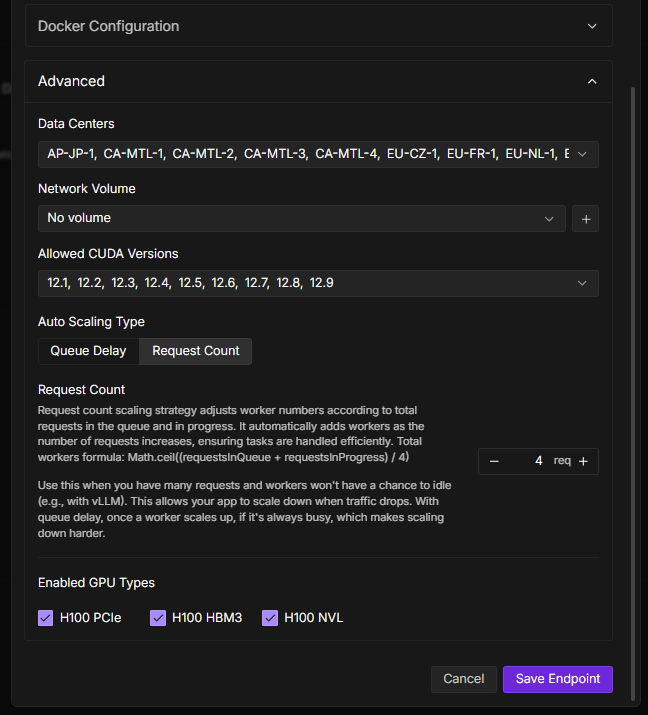
Task: Expand the Docker Configuration section
Action: pyautogui.click(x=318, y=26)
